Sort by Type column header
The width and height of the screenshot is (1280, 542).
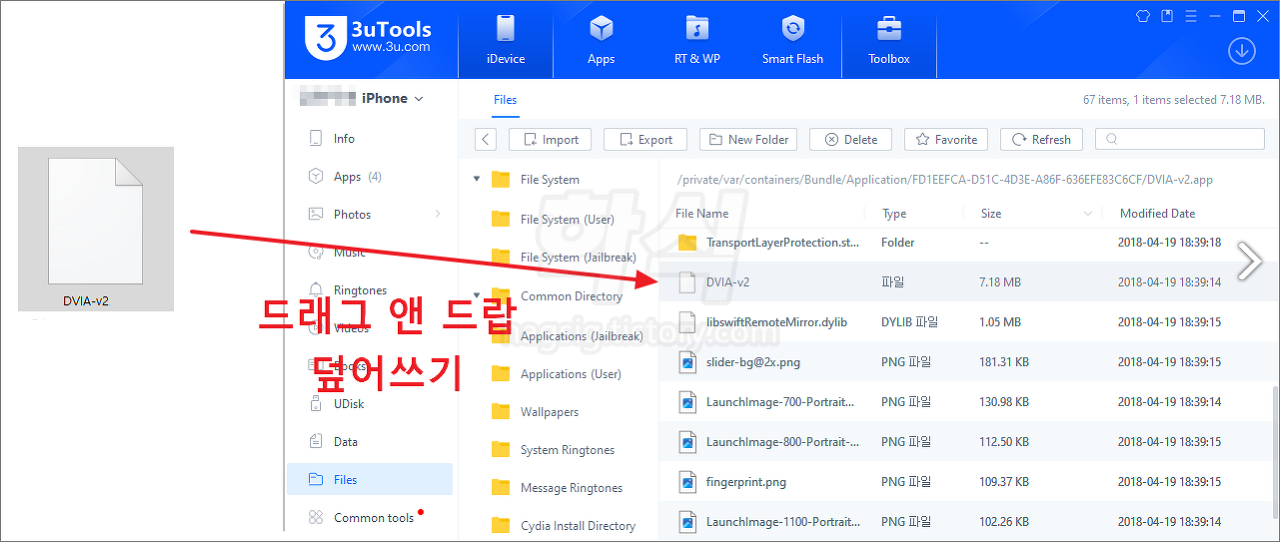click(894, 213)
